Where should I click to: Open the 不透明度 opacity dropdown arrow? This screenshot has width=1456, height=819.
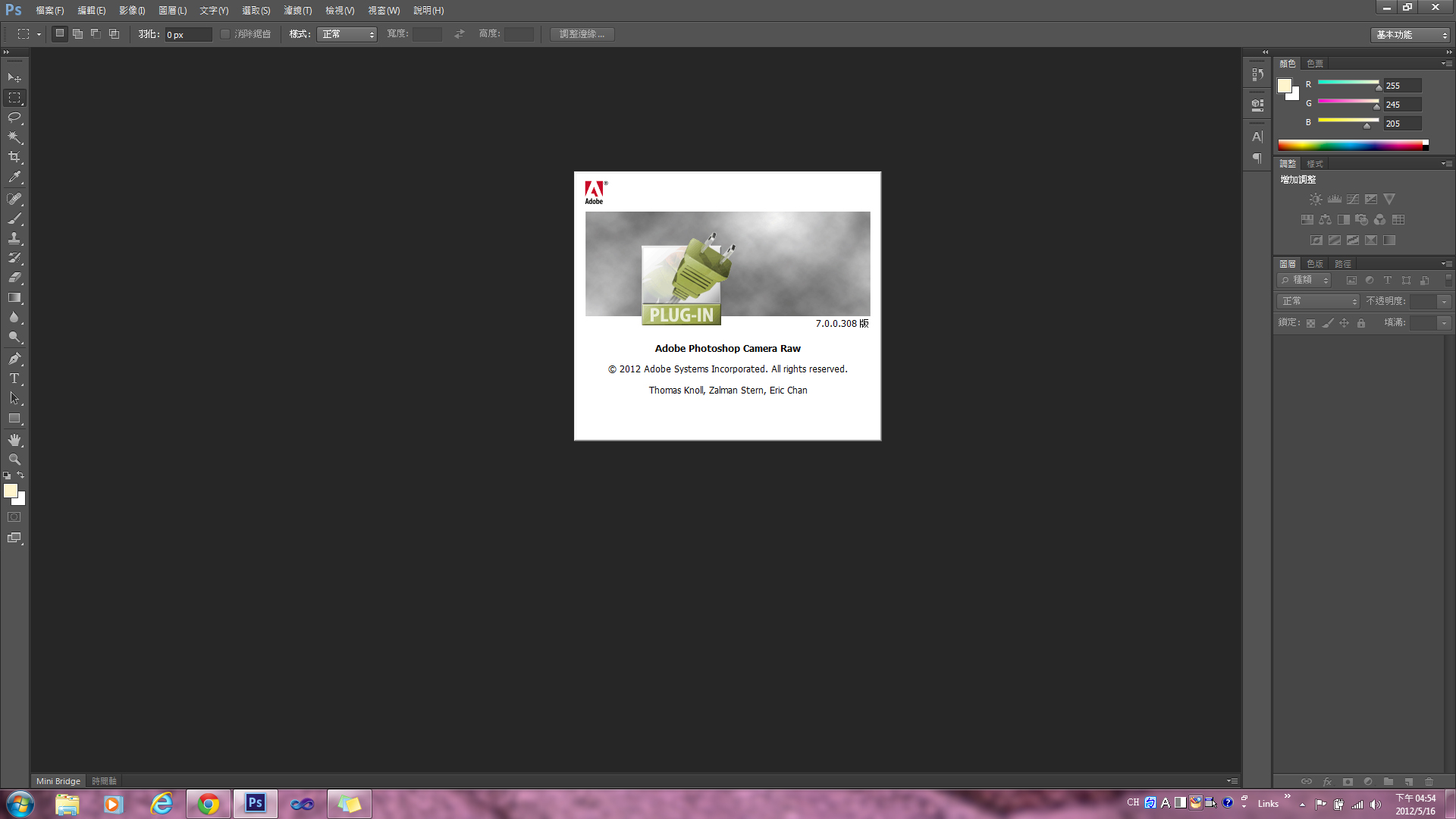(x=1444, y=302)
